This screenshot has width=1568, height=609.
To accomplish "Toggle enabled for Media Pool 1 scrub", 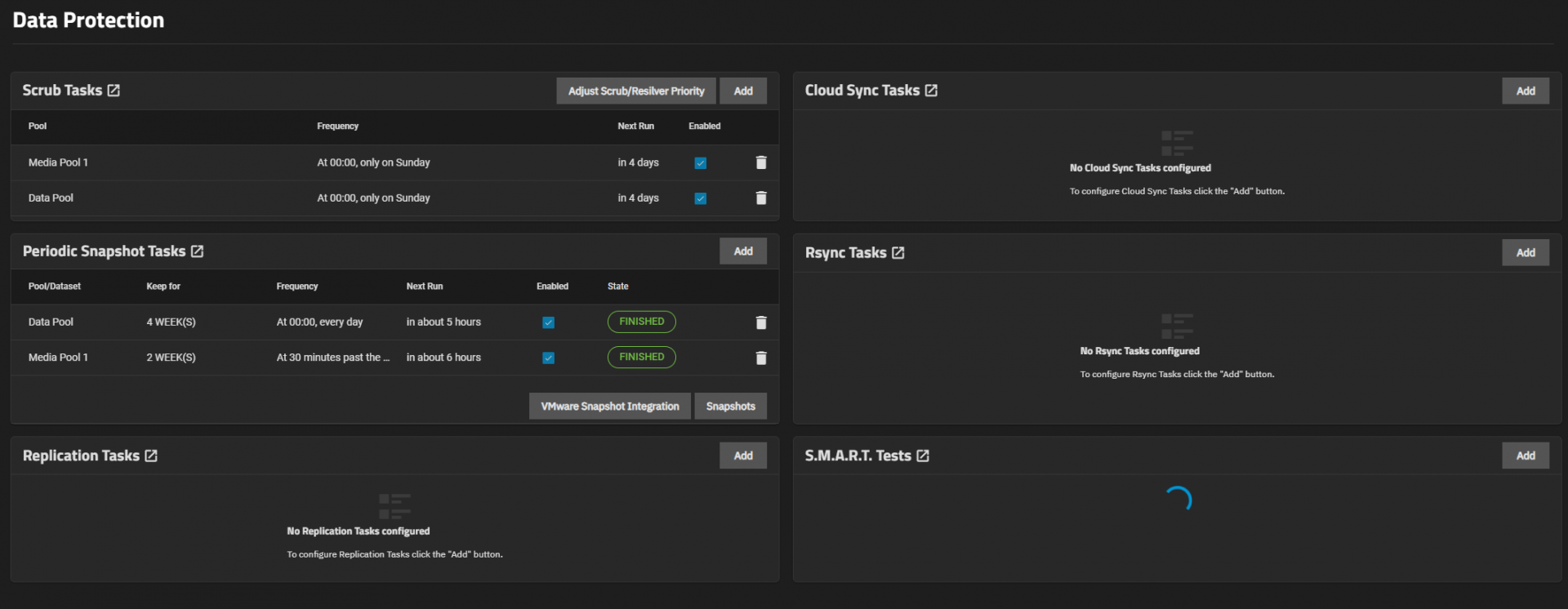I will [x=700, y=163].
